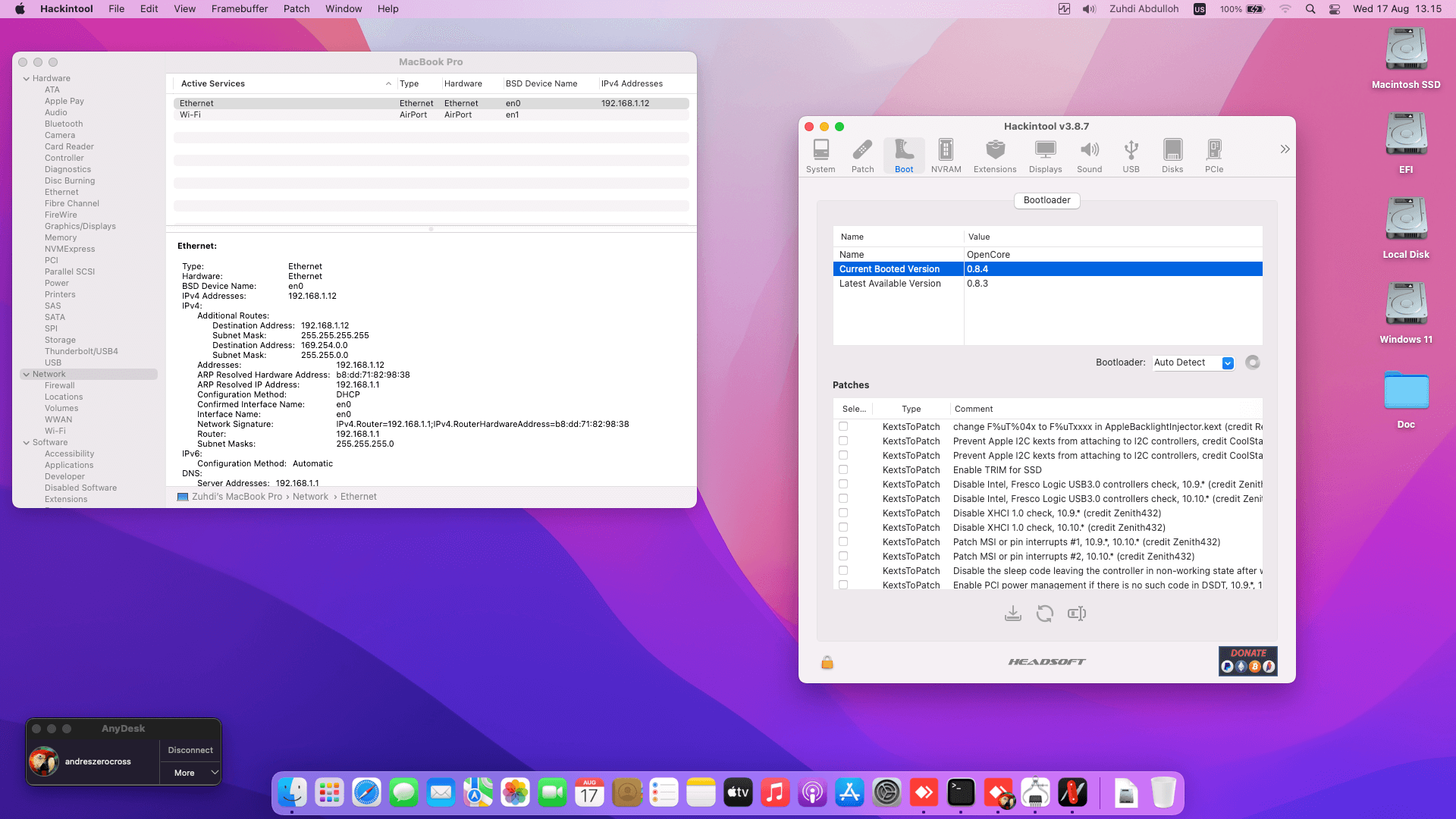Click the refresh icon below patches
Screen dimensions: 1456x819
coord(1044,613)
